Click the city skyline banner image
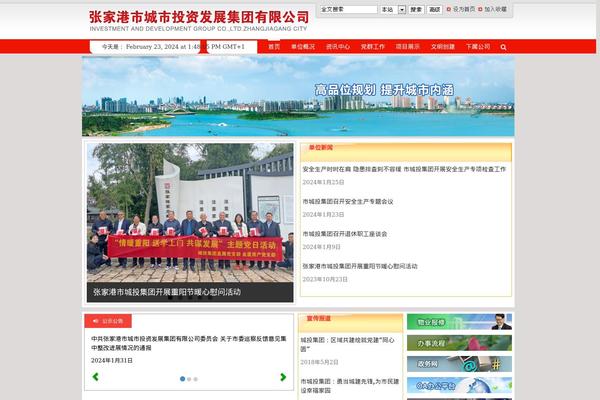Screen dimensions: 600x400 tap(298, 96)
